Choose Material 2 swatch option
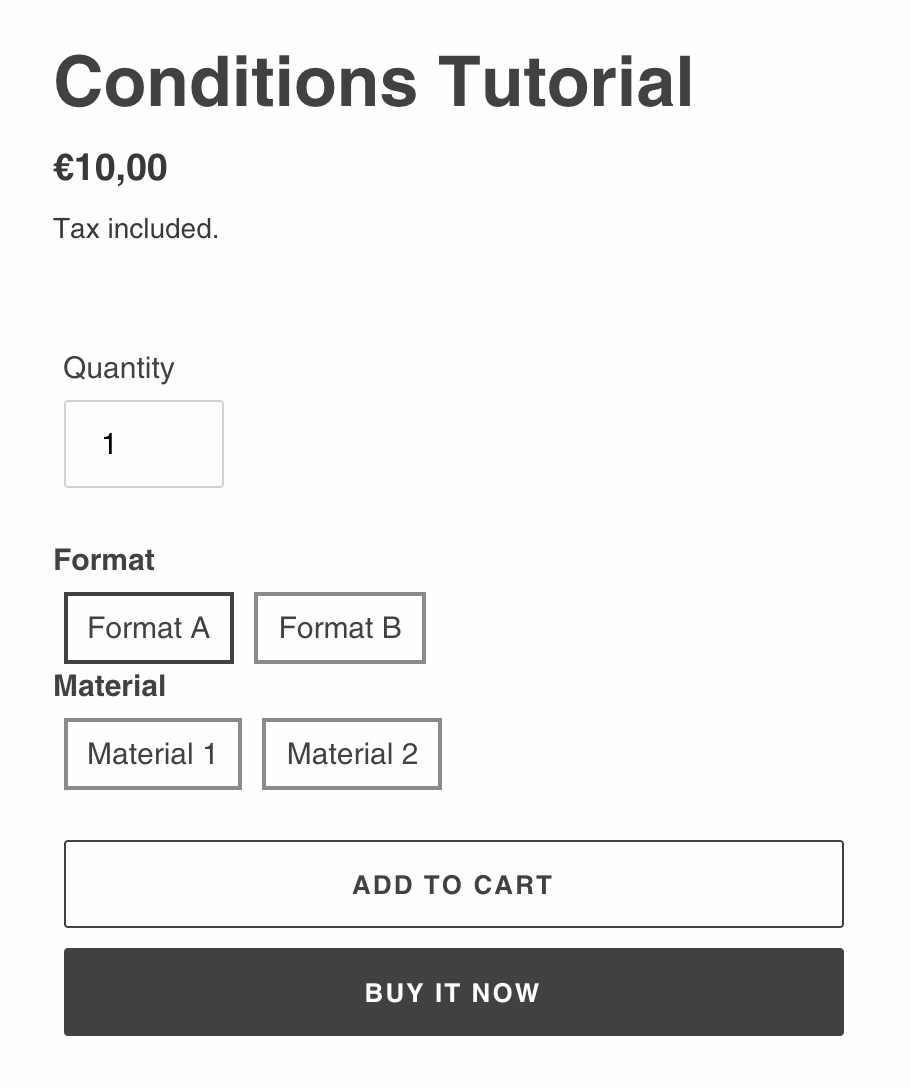The width and height of the screenshot is (910, 1088). click(x=351, y=754)
